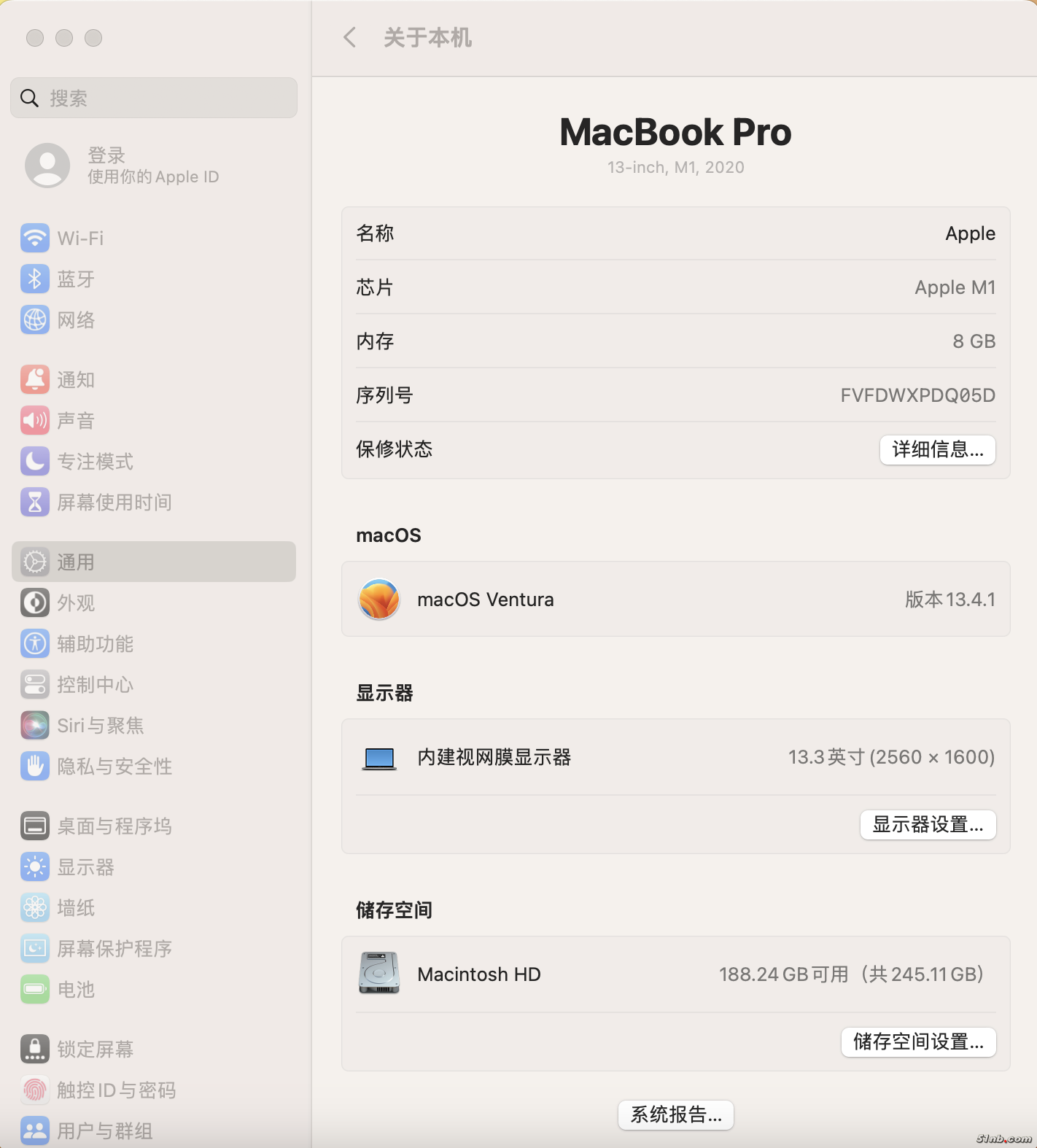Open Focus mode (专注模式) moon icon
Screen dimensions: 1037x1148
[x=35, y=461]
